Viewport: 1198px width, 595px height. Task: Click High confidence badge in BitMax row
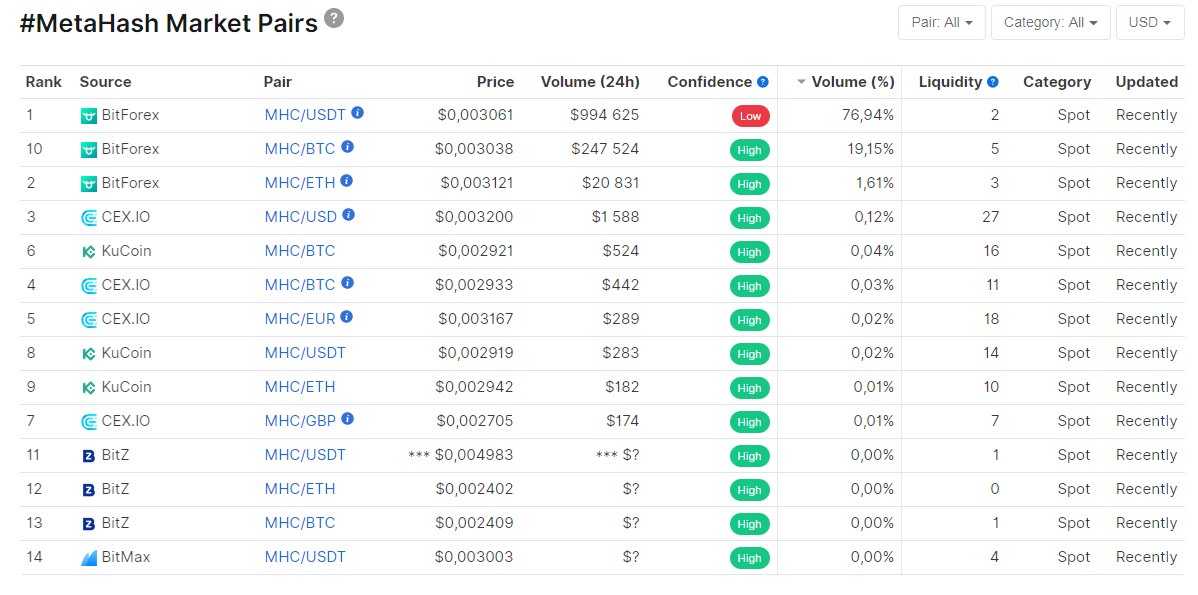coord(750,558)
